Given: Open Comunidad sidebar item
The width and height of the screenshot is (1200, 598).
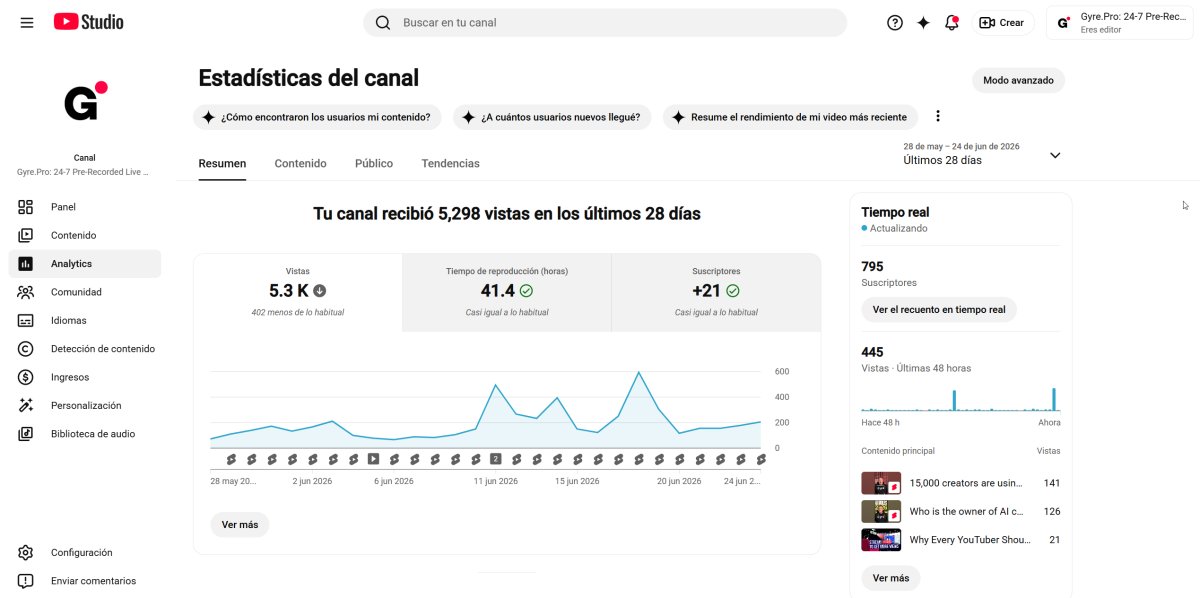Looking at the screenshot, I should tap(85, 292).
